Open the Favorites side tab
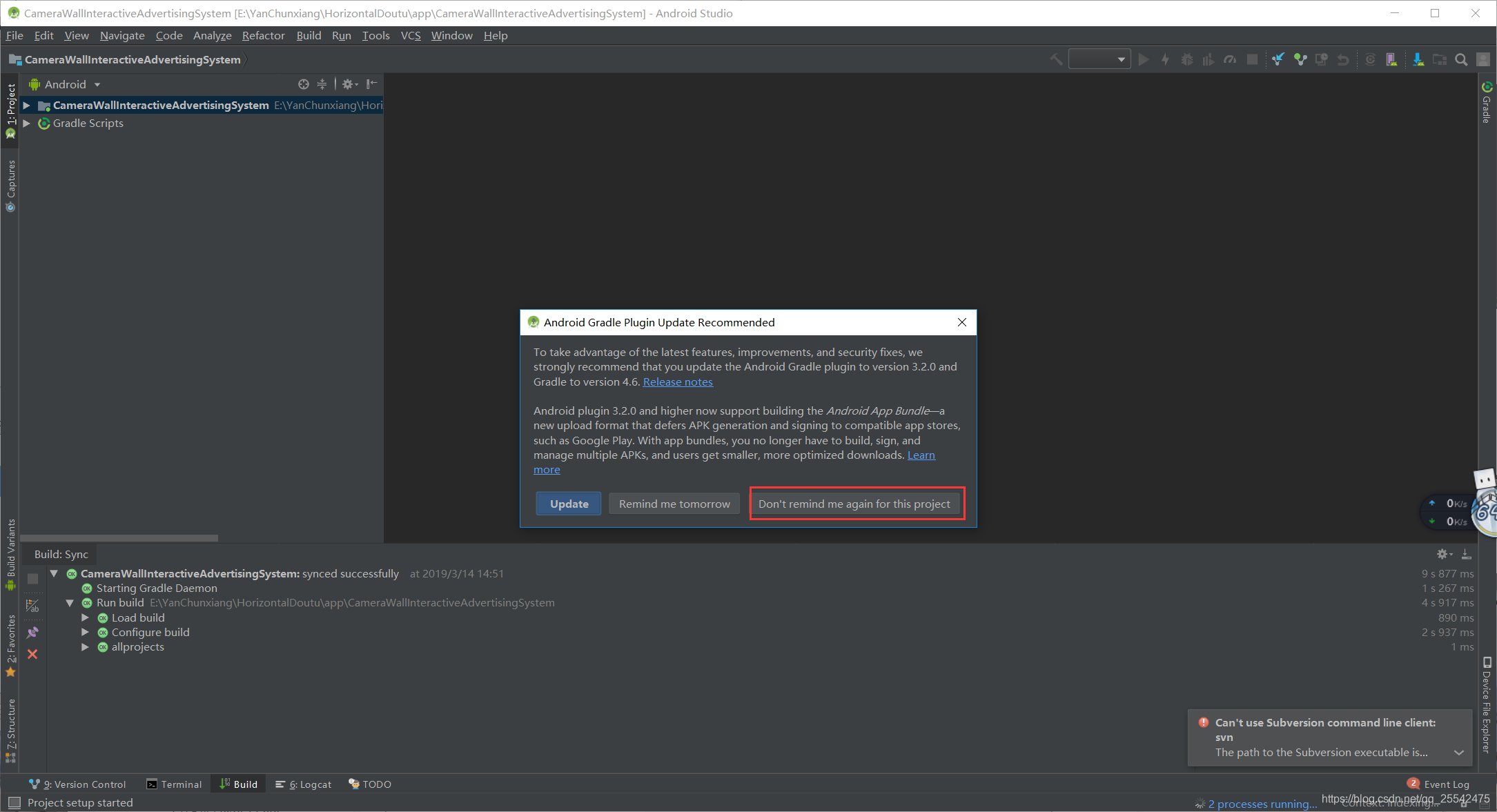The width and height of the screenshot is (1497, 812). click(10, 644)
